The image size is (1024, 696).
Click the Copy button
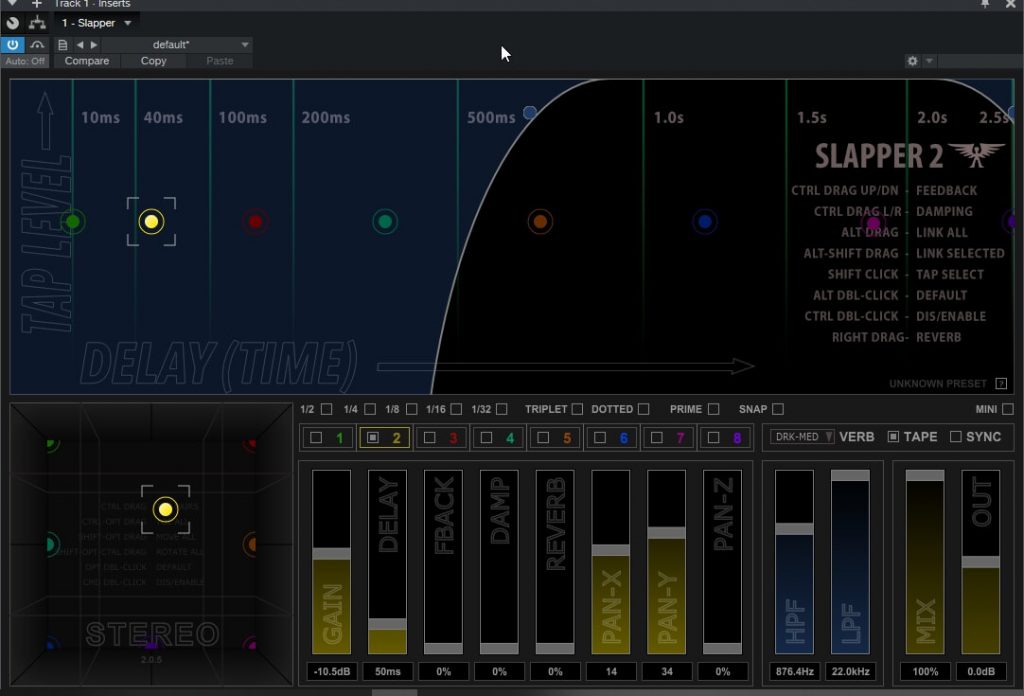coord(153,61)
